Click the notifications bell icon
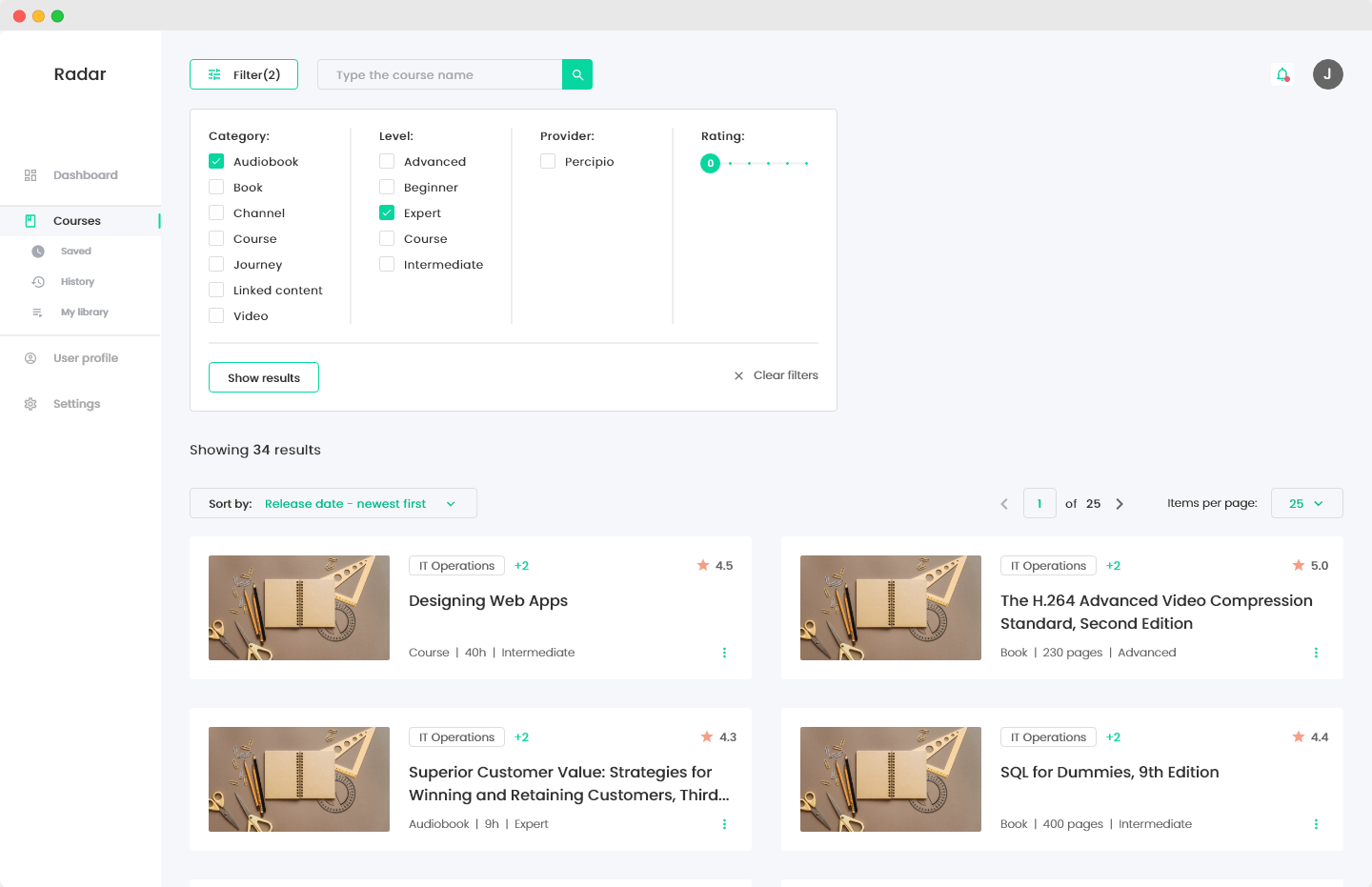 coord(1281,73)
